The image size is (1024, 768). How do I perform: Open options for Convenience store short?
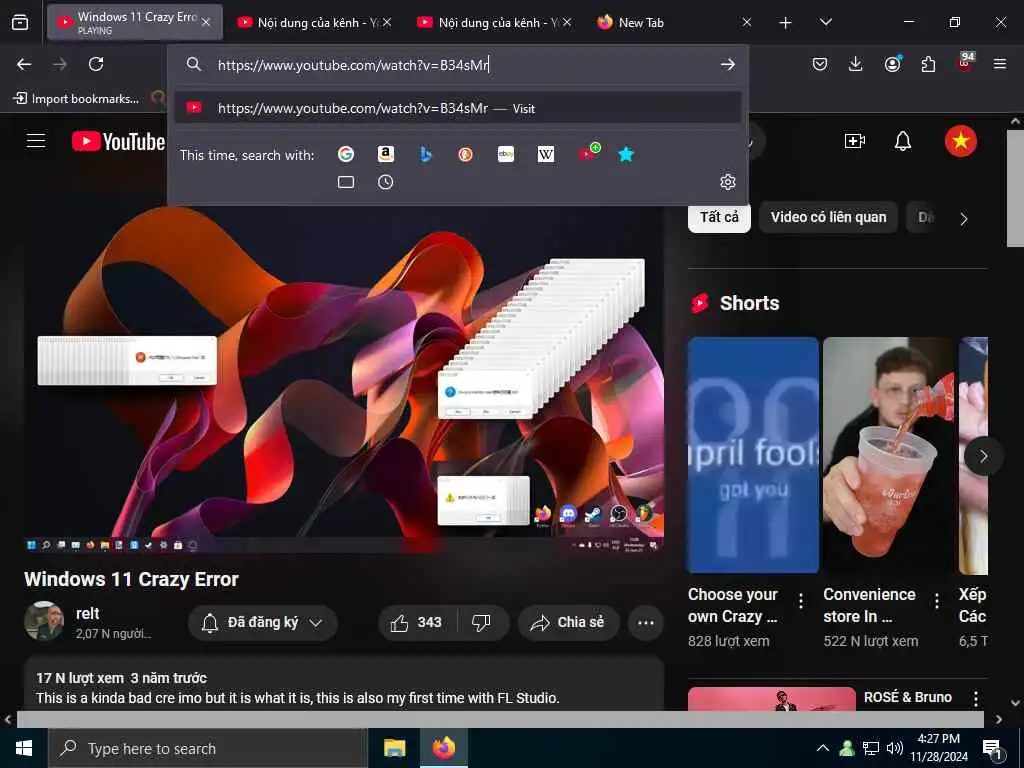coord(936,601)
